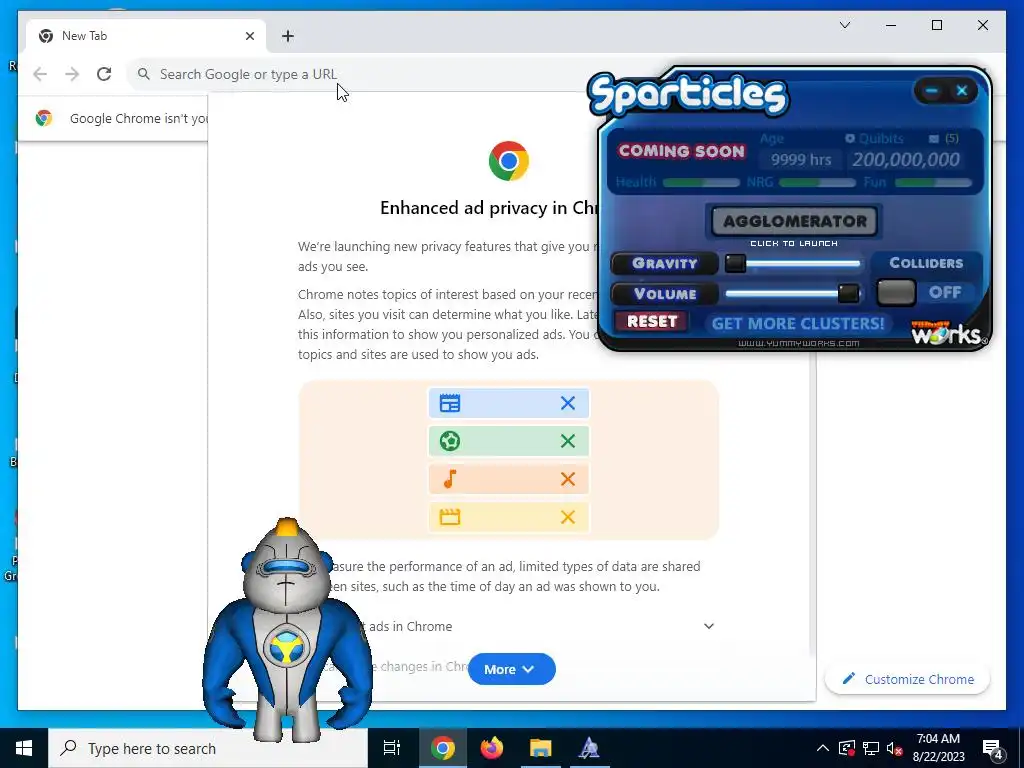Screen dimensions: 1024x768
Task: Remove the green soccer topic chip
Action: click(568, 441)
